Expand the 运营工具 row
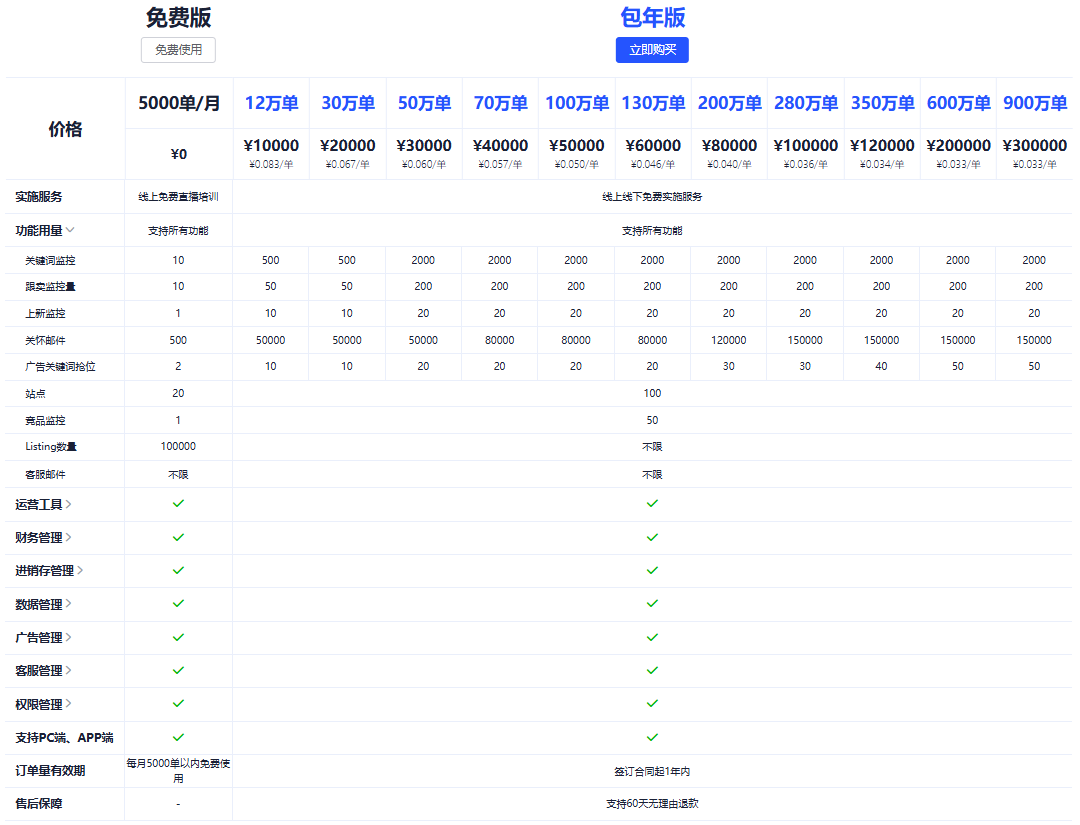The height and width of the screenshot is (825, 1080). [69, 504]
